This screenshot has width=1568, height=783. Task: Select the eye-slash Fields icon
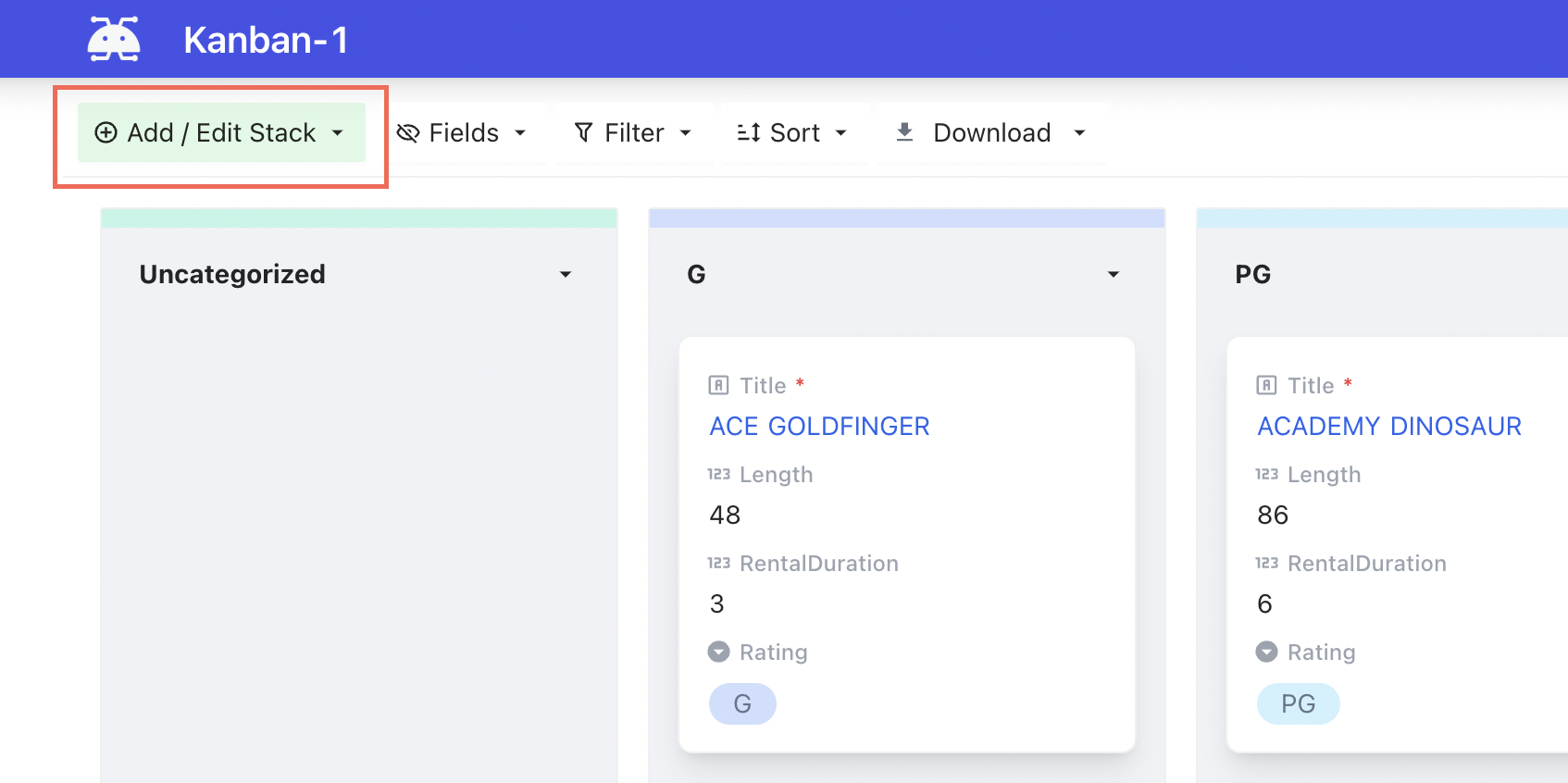[x=407, y=132]
